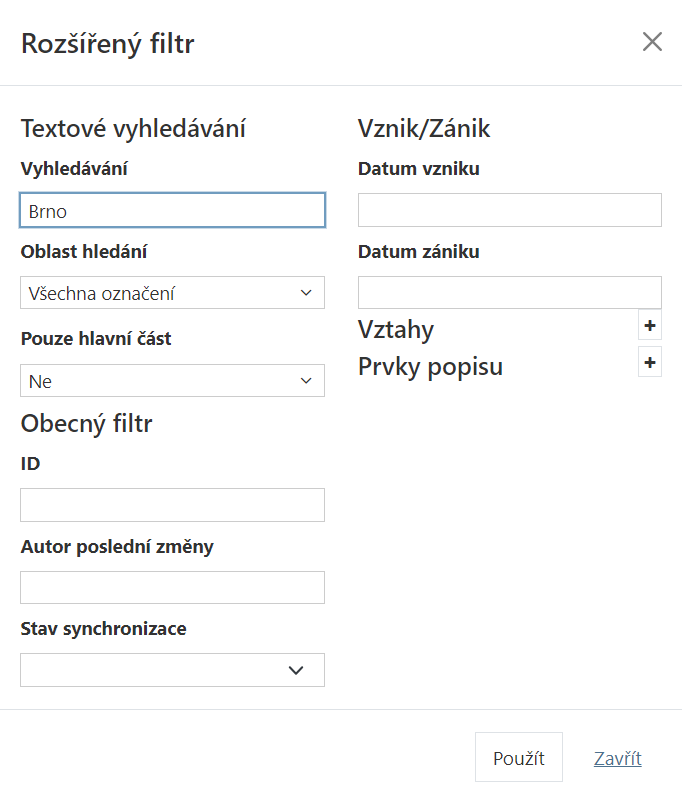The width and height of the screenshot is (682, 802).
Task: Expand Vztahy section with plus icon
Action: (x=650, y=326)
